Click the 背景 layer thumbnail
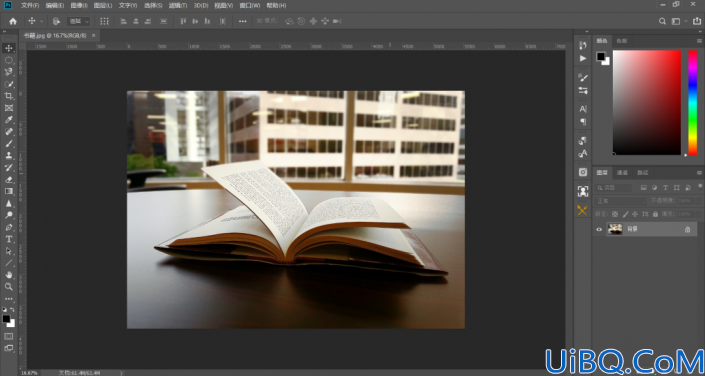The image size is (705, 376). [615, 229]
